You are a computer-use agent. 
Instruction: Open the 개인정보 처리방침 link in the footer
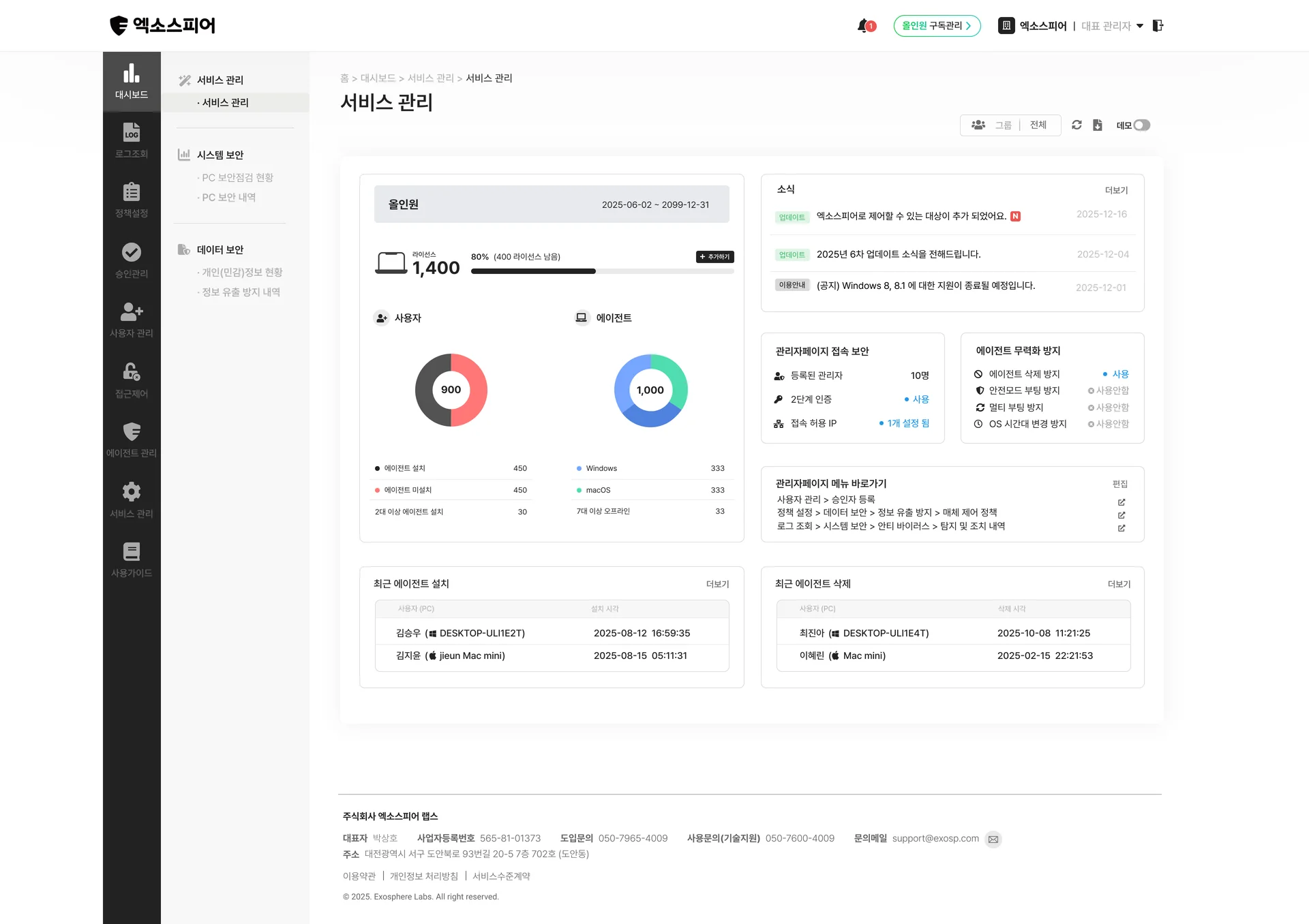point(423,876)
